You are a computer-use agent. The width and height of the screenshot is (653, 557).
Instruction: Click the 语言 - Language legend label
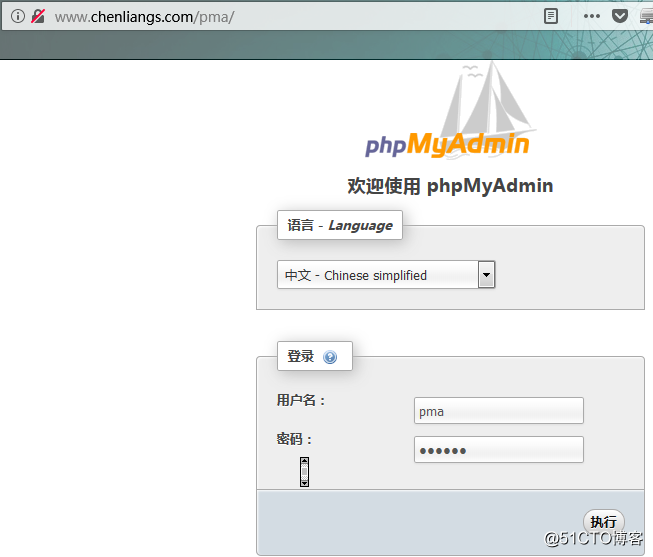click(340, 225)
